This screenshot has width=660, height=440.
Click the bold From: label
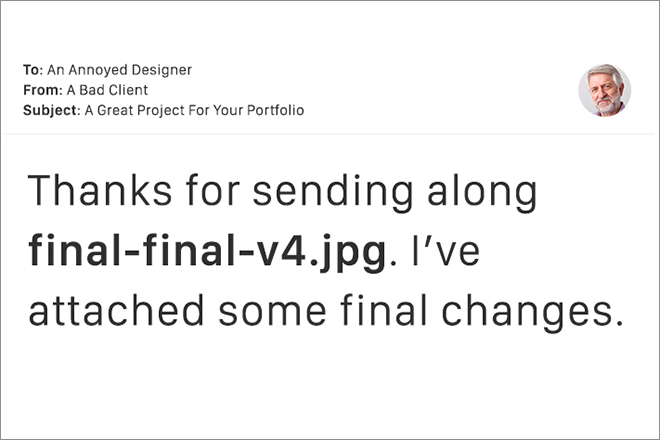(x=43, y=90)
